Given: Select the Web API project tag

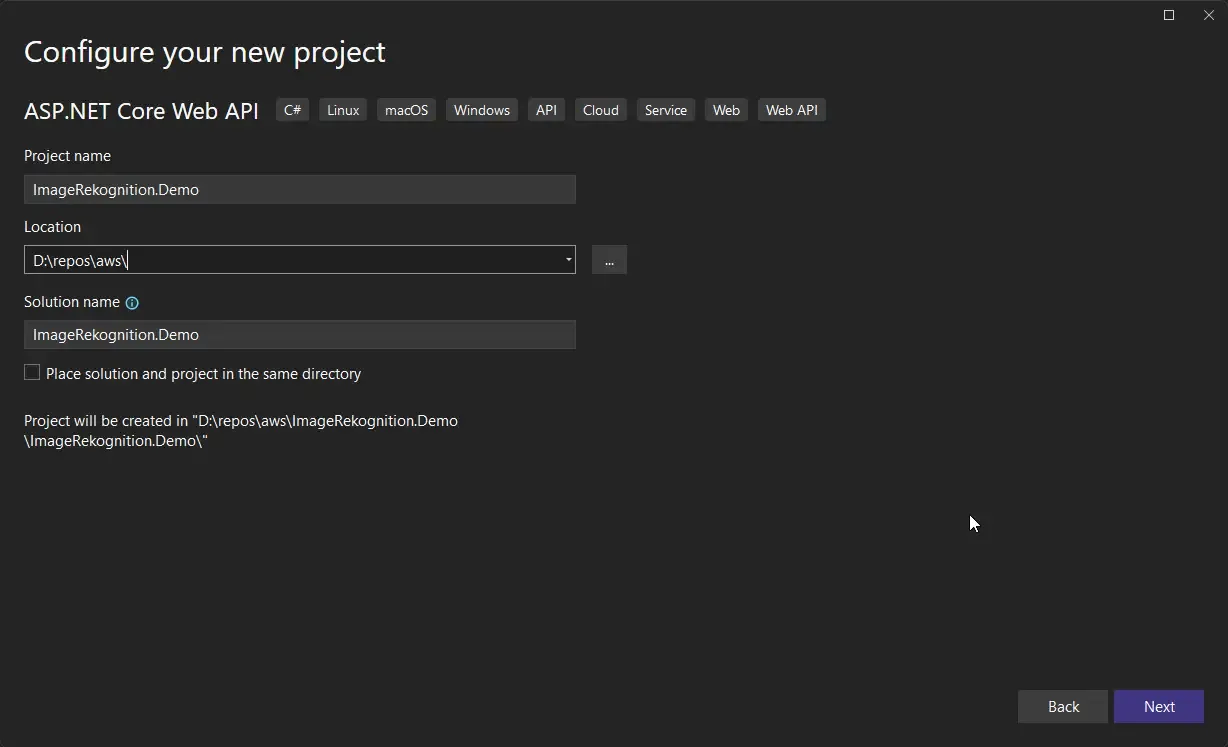Looking at the screenshot, I should pos(791,110).
